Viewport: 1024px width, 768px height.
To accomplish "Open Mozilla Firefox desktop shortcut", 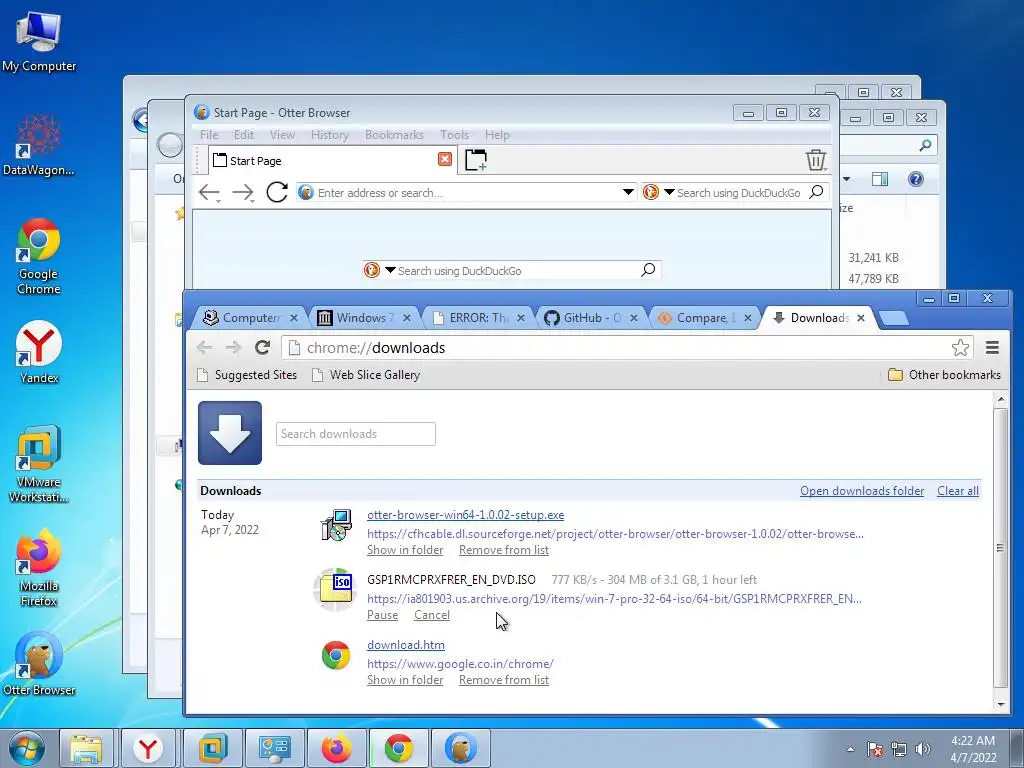I will [x=39, y=568].
